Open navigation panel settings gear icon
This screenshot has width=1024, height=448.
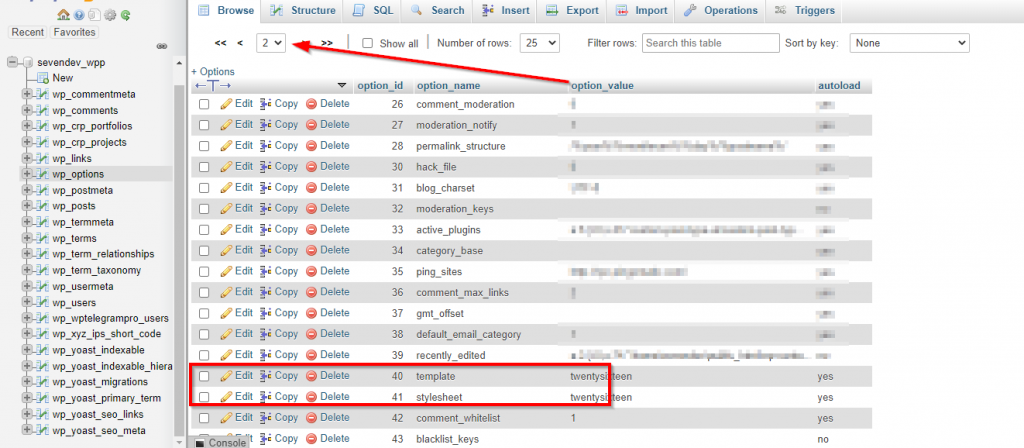110,14
